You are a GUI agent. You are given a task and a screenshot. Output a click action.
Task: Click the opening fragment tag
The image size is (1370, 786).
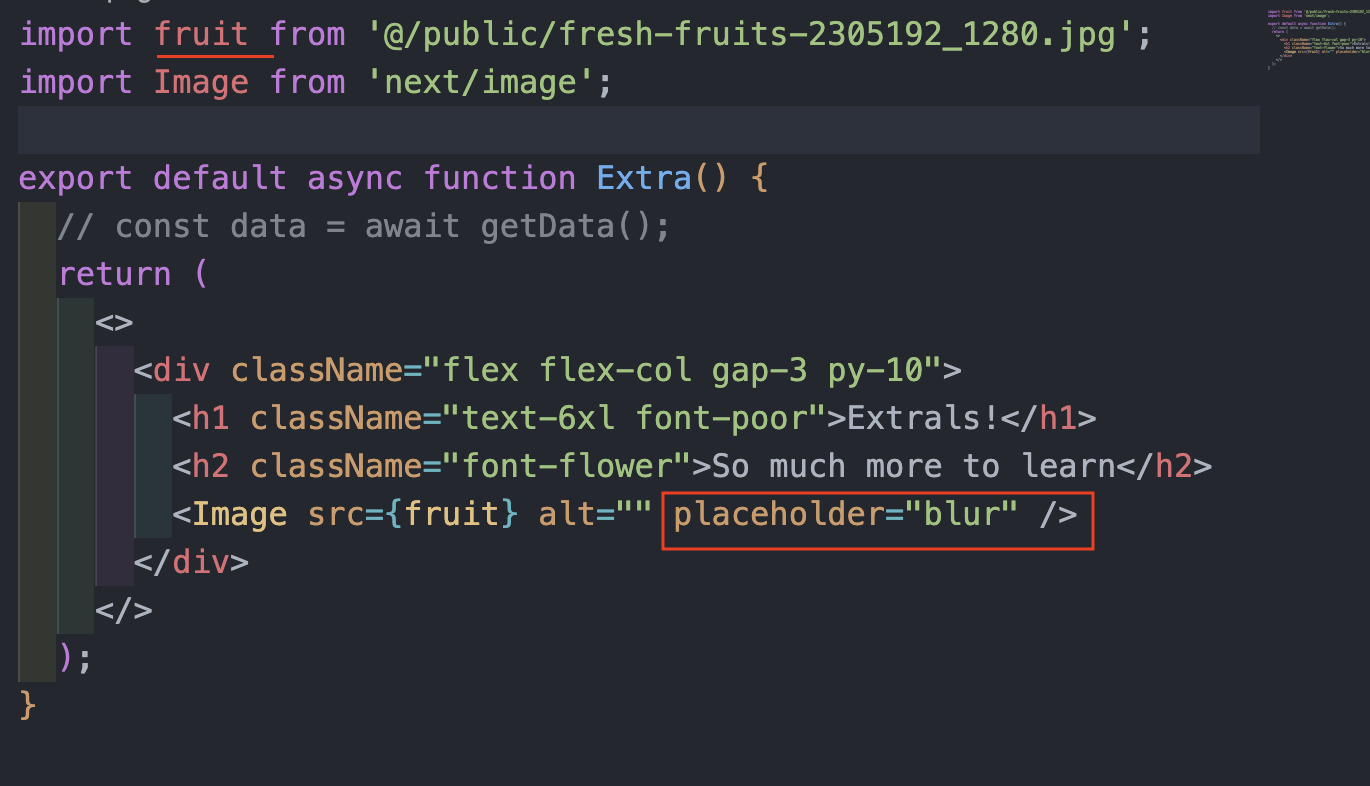114,322
